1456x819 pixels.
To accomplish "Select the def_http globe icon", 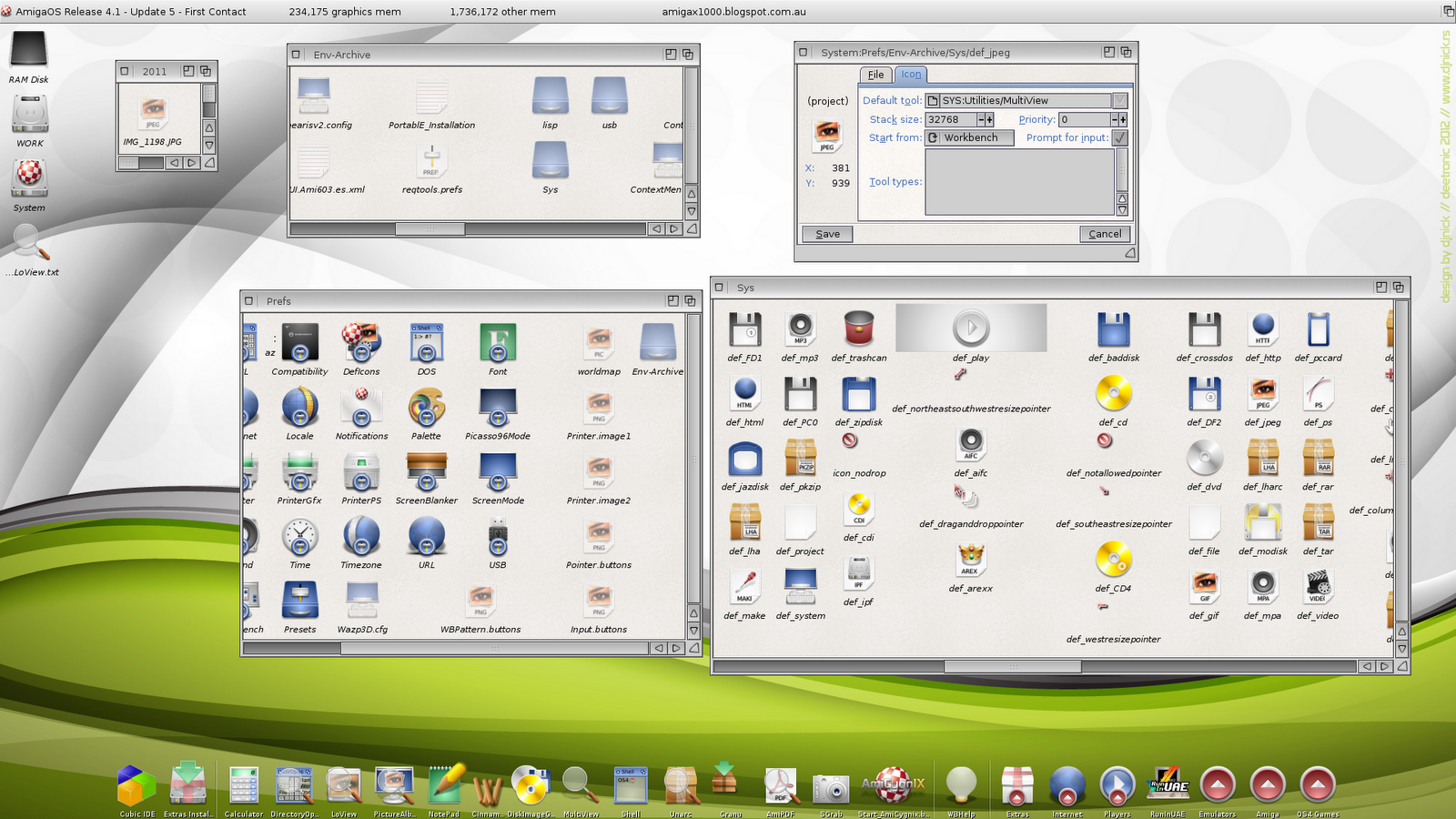I will click(1263, 329).
